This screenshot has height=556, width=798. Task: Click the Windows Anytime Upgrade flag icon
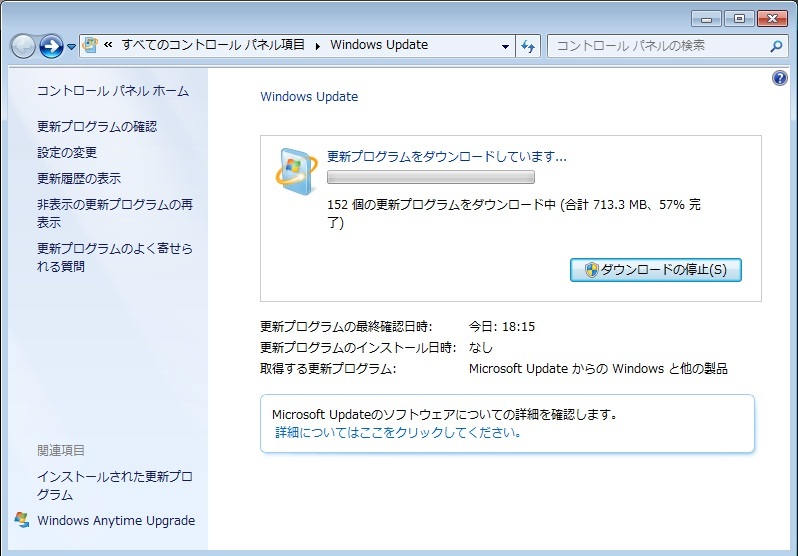click(22, 520)
